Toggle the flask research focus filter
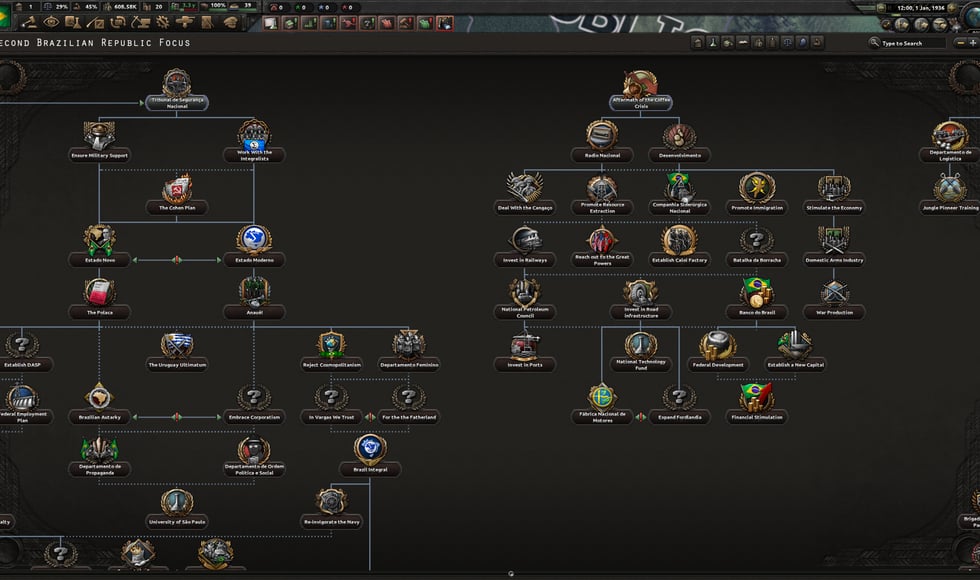The image size is (980, 580). [x=712, y=42]
